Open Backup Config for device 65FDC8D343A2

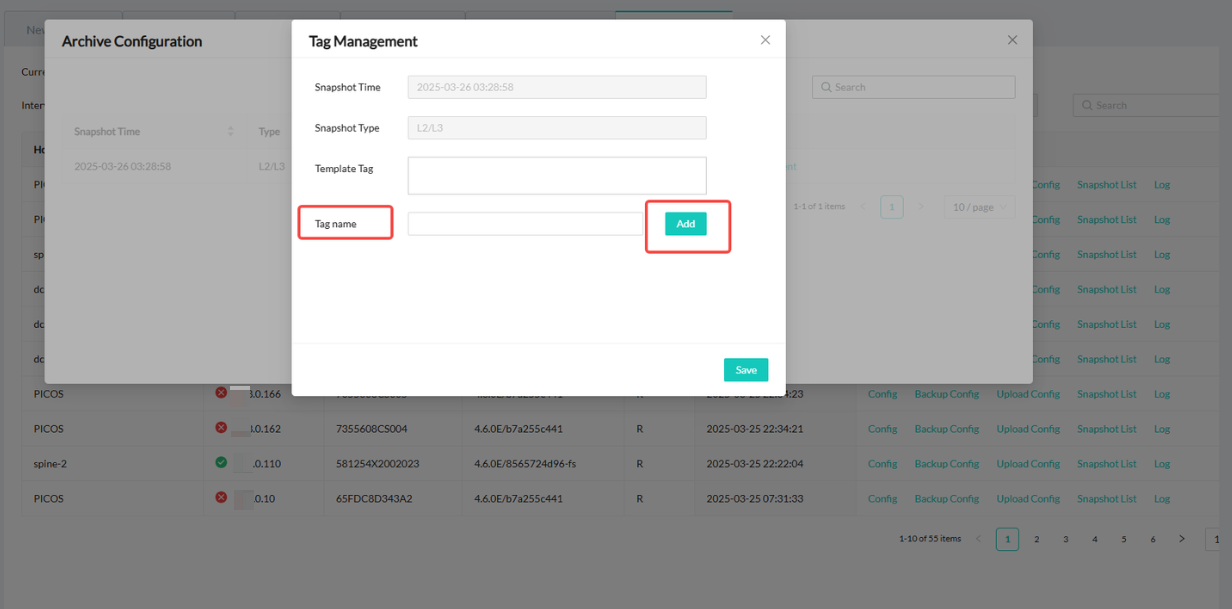tap(946, 499)
